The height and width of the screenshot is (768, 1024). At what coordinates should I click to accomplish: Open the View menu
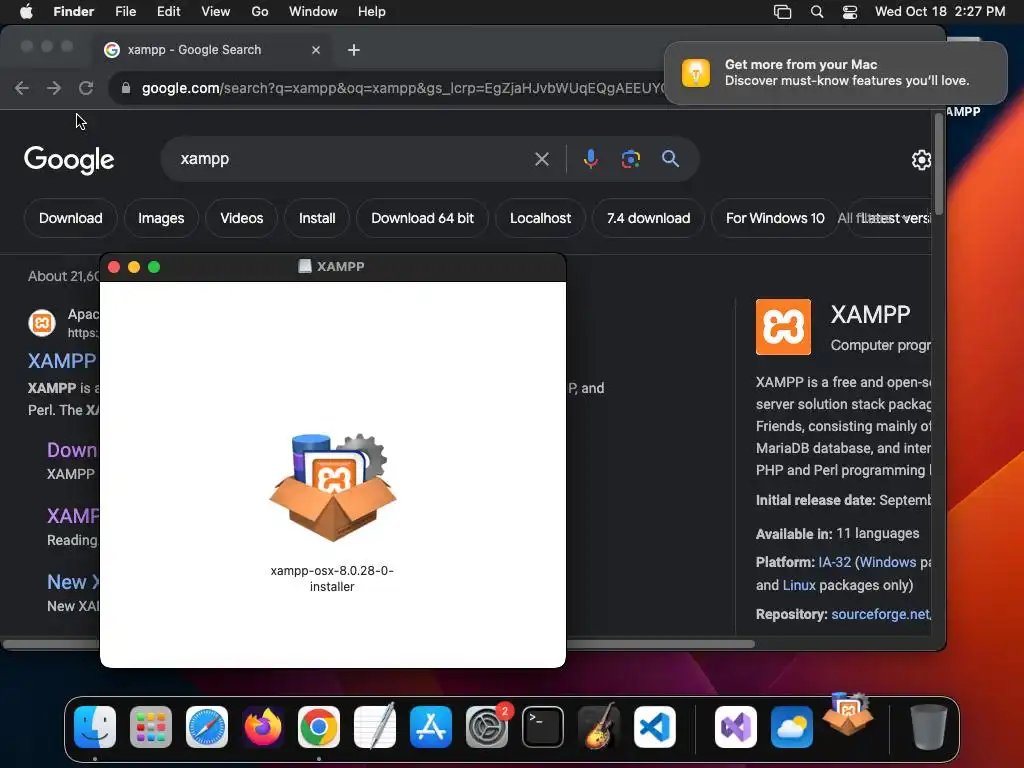(x=216, y=11)
